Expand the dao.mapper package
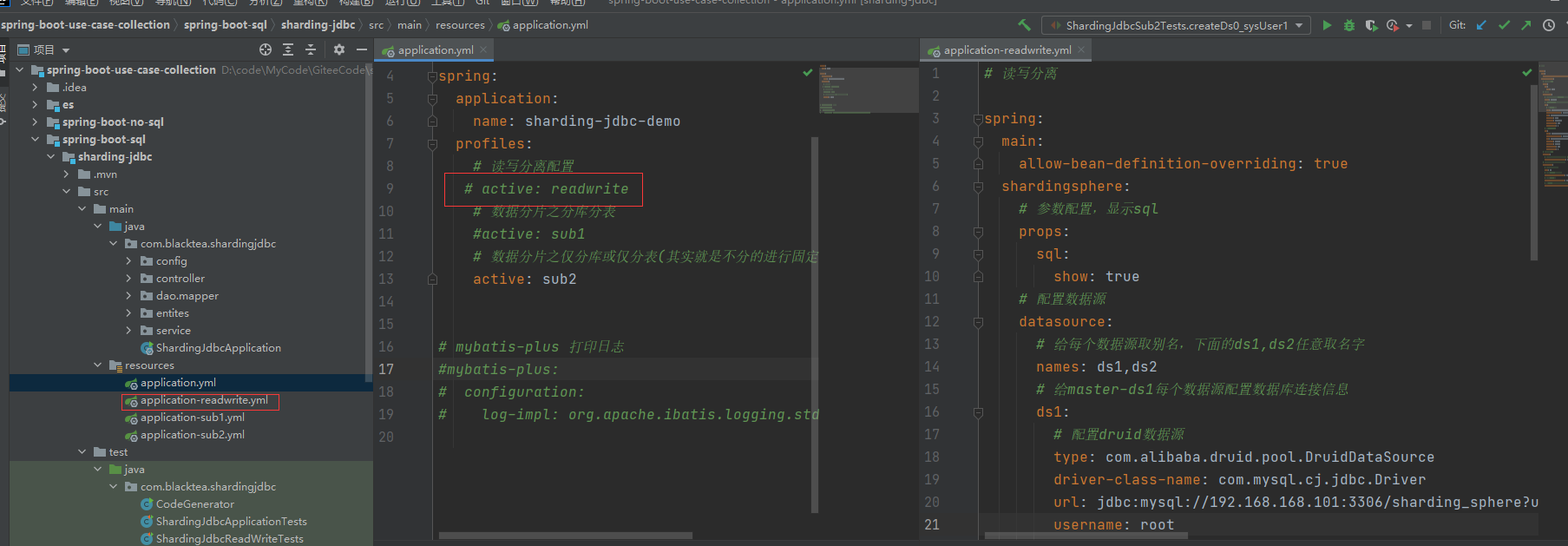This screenshot has height=546, width=1568. click(x=128, y=296)
